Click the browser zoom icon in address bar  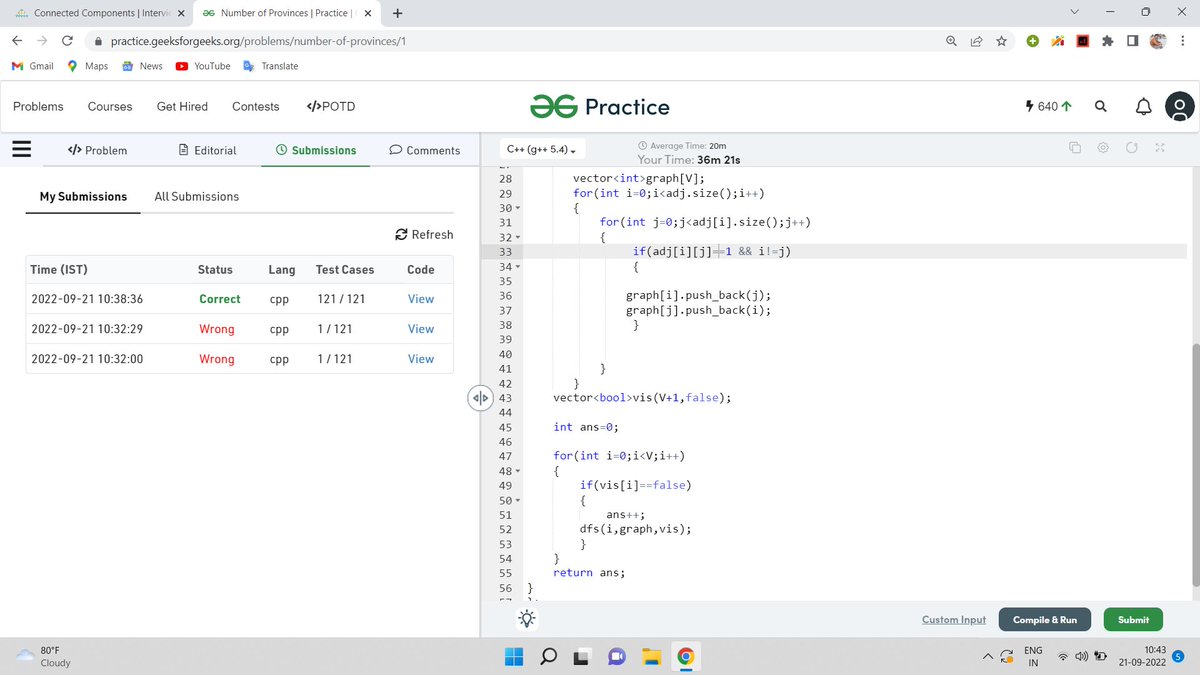click(951, 41)
